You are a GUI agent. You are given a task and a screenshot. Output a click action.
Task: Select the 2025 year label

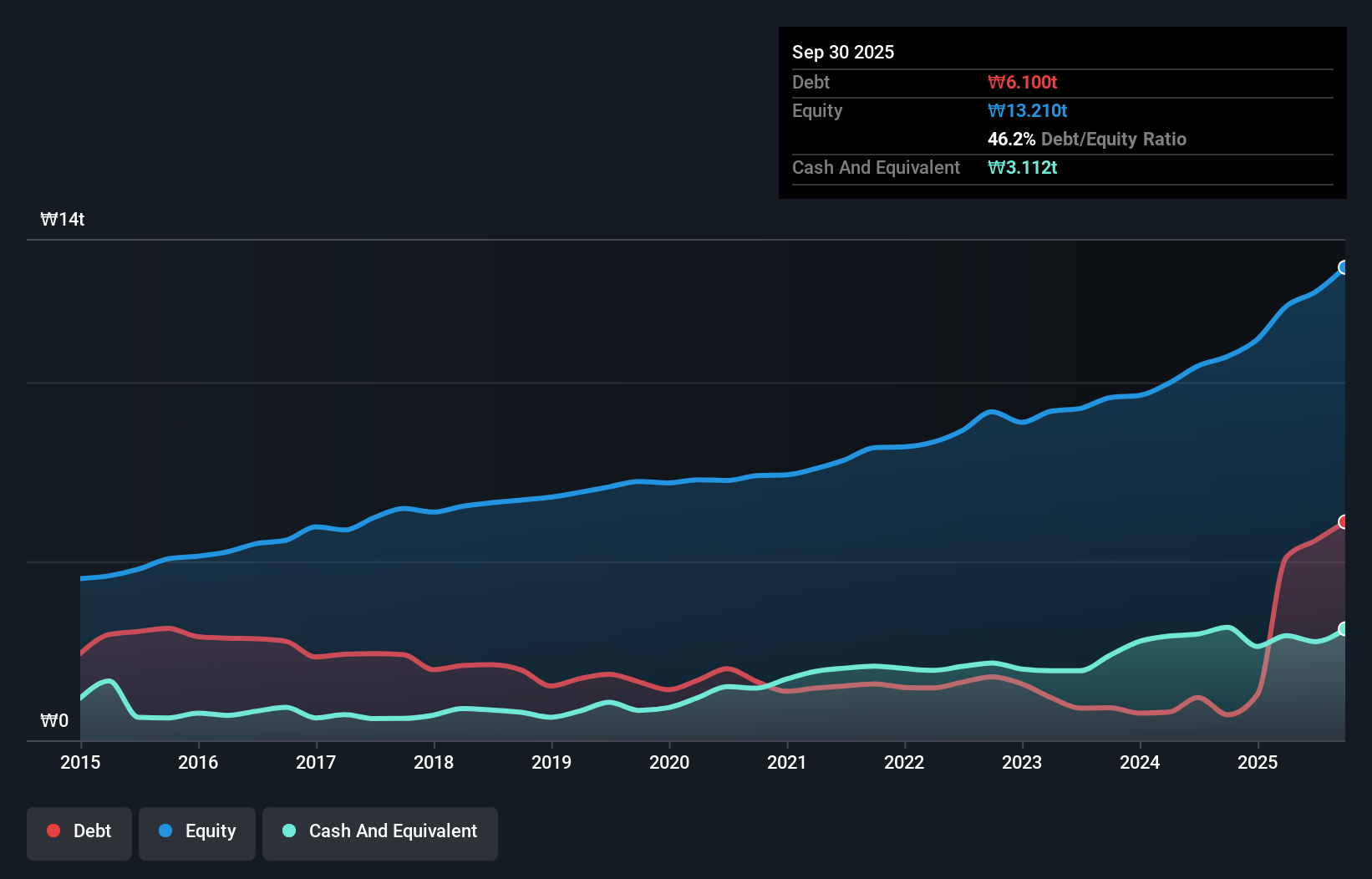tap(1258, 762)
